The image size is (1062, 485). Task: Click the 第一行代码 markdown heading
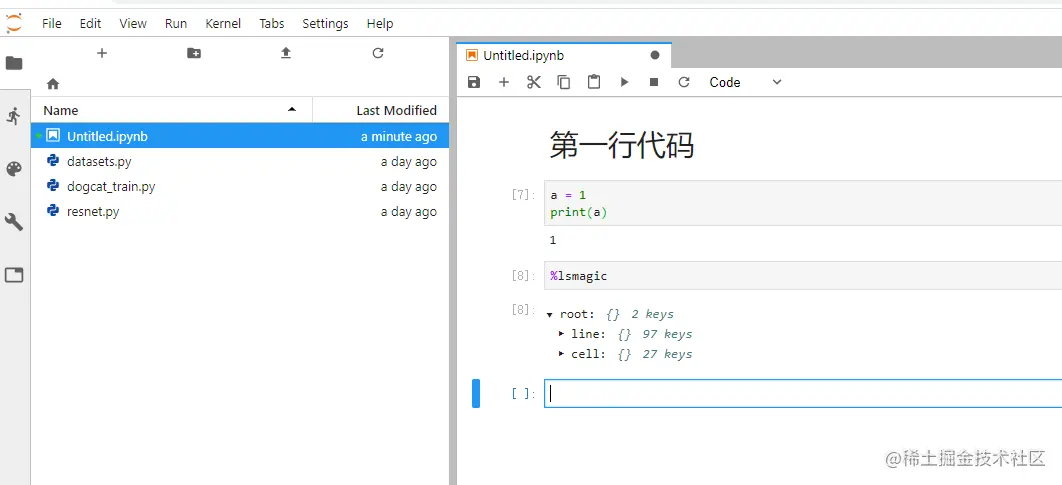pyautogui.click(x=621, y=145)
